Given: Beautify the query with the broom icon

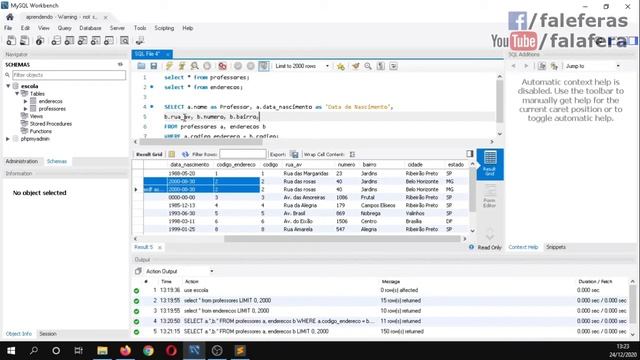Looking at the screenshot, I should (356, 66).
